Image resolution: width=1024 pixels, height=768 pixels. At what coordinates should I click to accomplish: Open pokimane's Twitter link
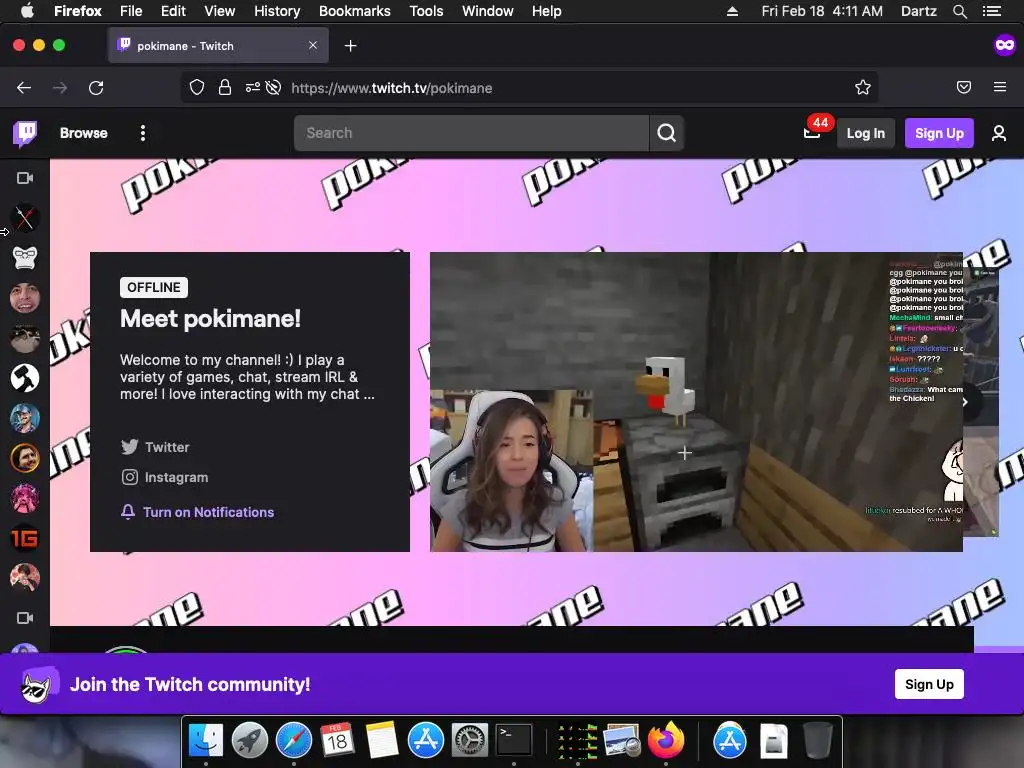point(155,447)
